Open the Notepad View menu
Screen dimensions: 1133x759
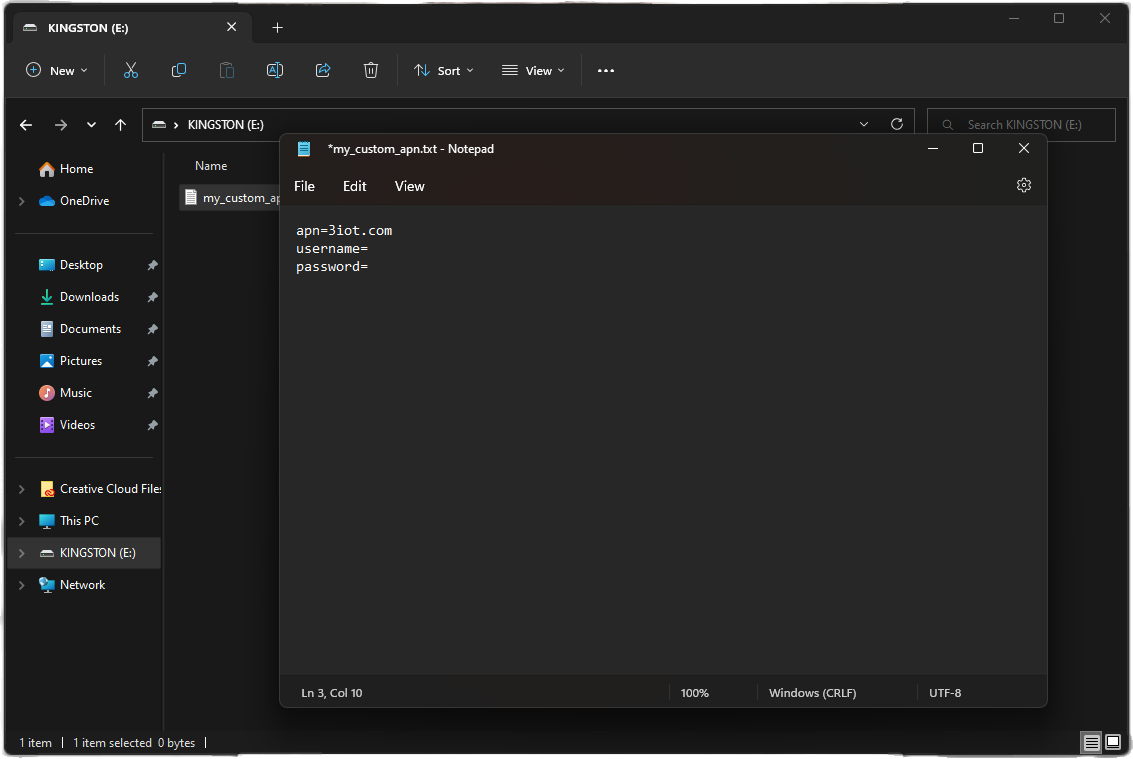coord(410,186)
